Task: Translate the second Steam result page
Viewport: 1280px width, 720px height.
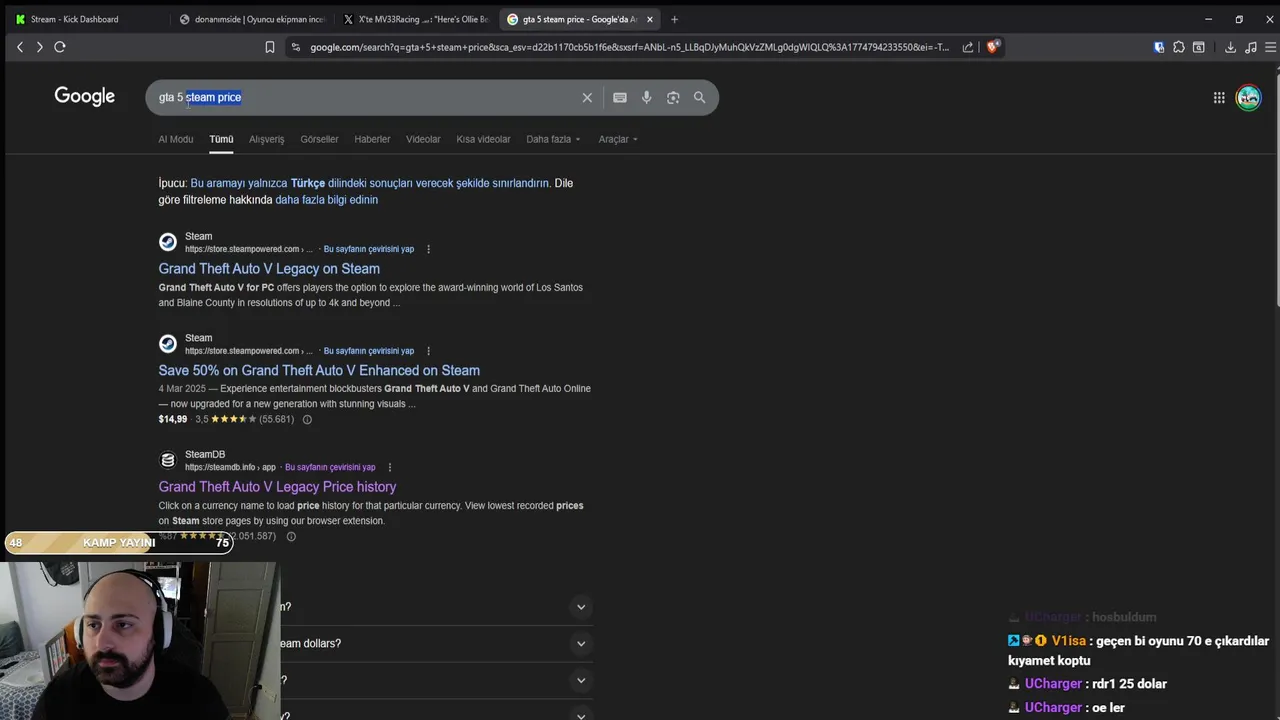Action: coord(369,351)
